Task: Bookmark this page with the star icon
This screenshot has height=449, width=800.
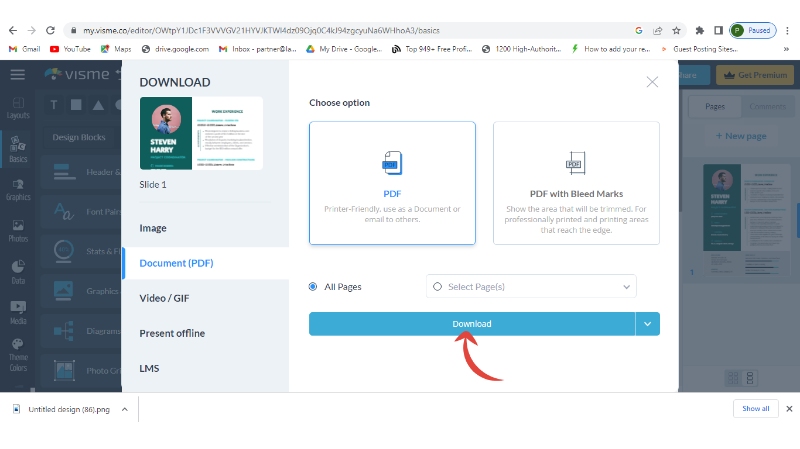Action: (677, 31)
